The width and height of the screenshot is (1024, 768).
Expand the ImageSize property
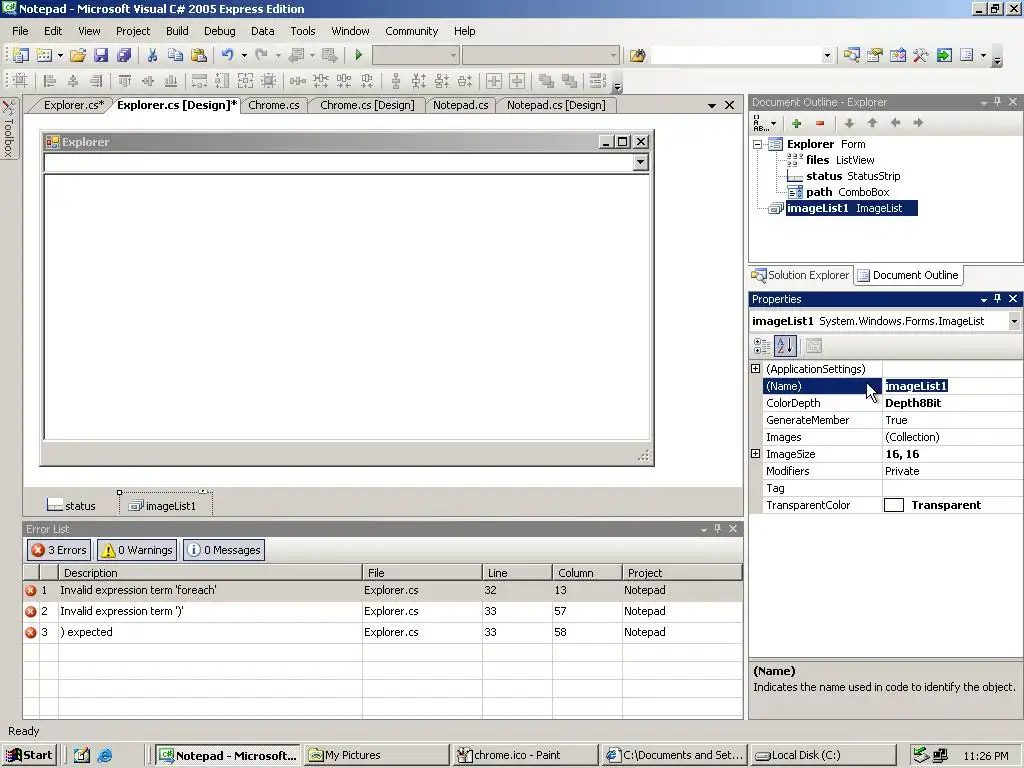click(756, 454)
